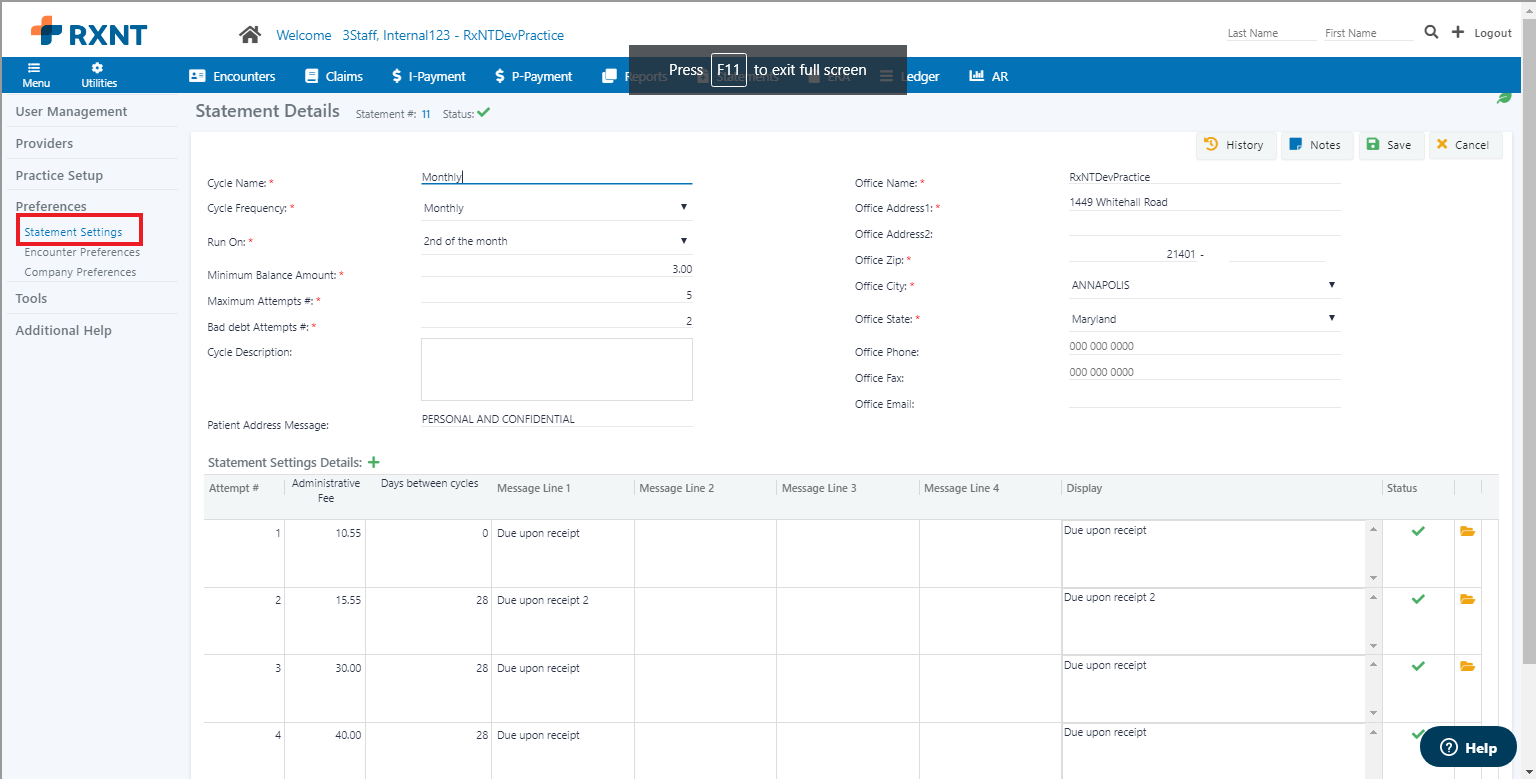Save the statement details
The height and width of the screenshot is (779, 1536).
1390,145
